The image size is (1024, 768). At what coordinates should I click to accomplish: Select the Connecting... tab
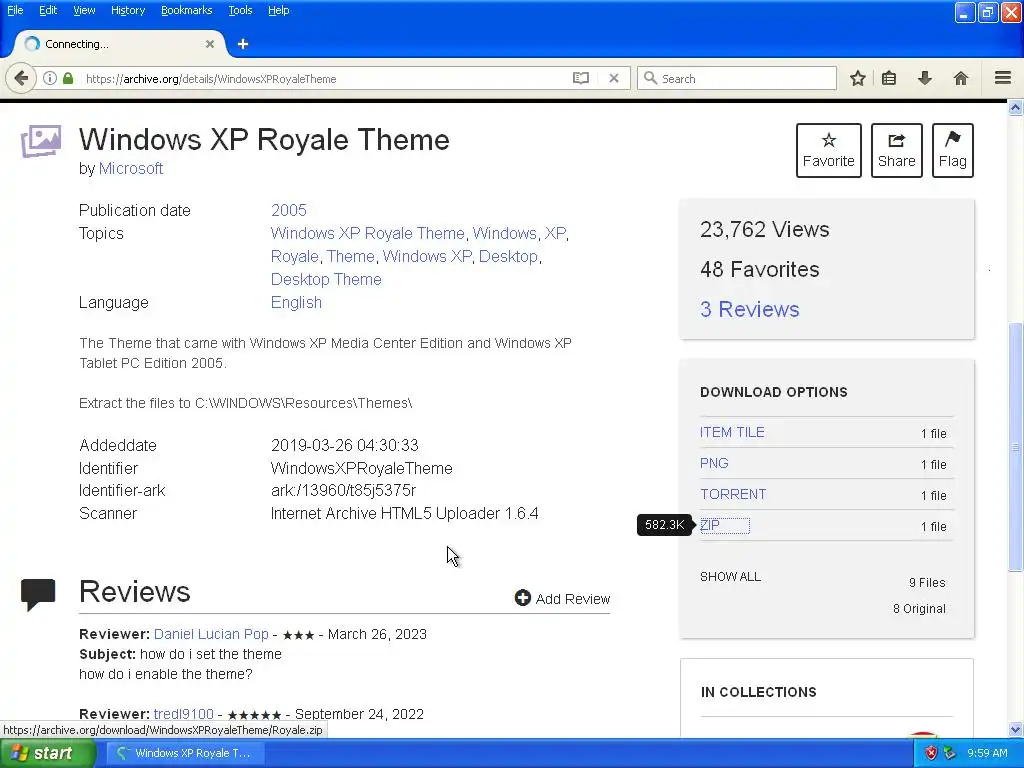(x=119, y=44)
